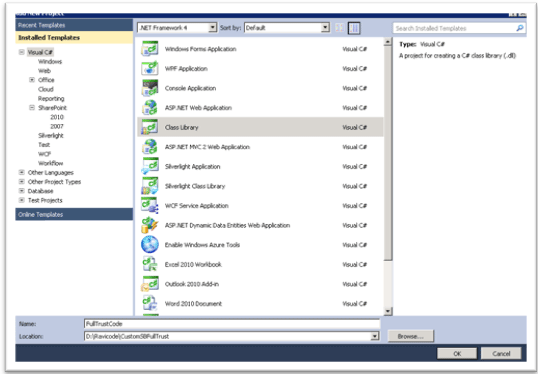Image resolution: width=538 pixels, height=374 pixels.
Task: Pick the ASP.NET Web Application icon
Action: [x=150, y=107]
